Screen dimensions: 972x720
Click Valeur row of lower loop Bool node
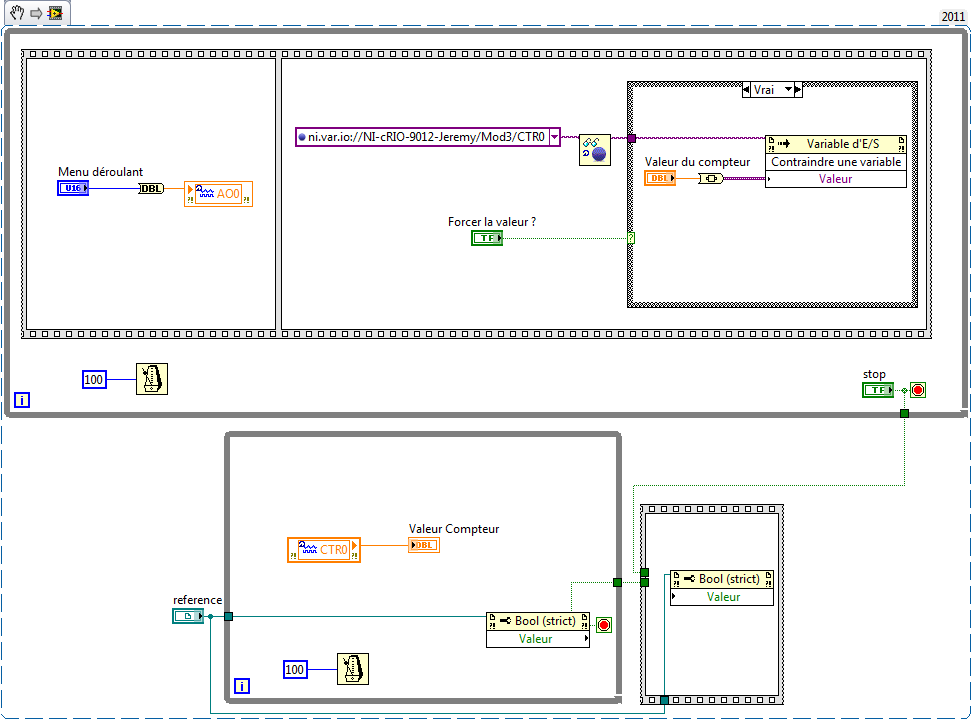538,639
